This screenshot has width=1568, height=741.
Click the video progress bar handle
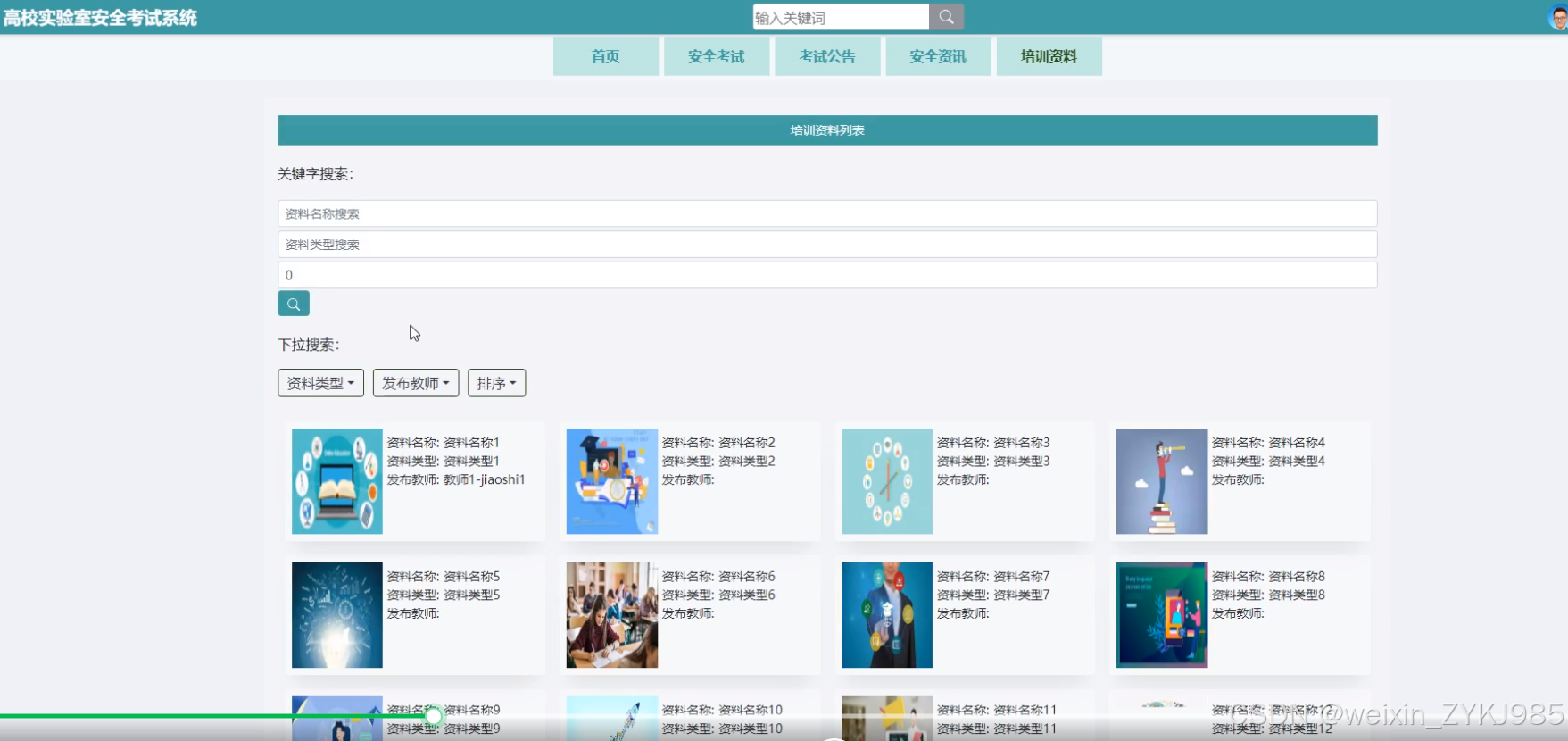434,715
